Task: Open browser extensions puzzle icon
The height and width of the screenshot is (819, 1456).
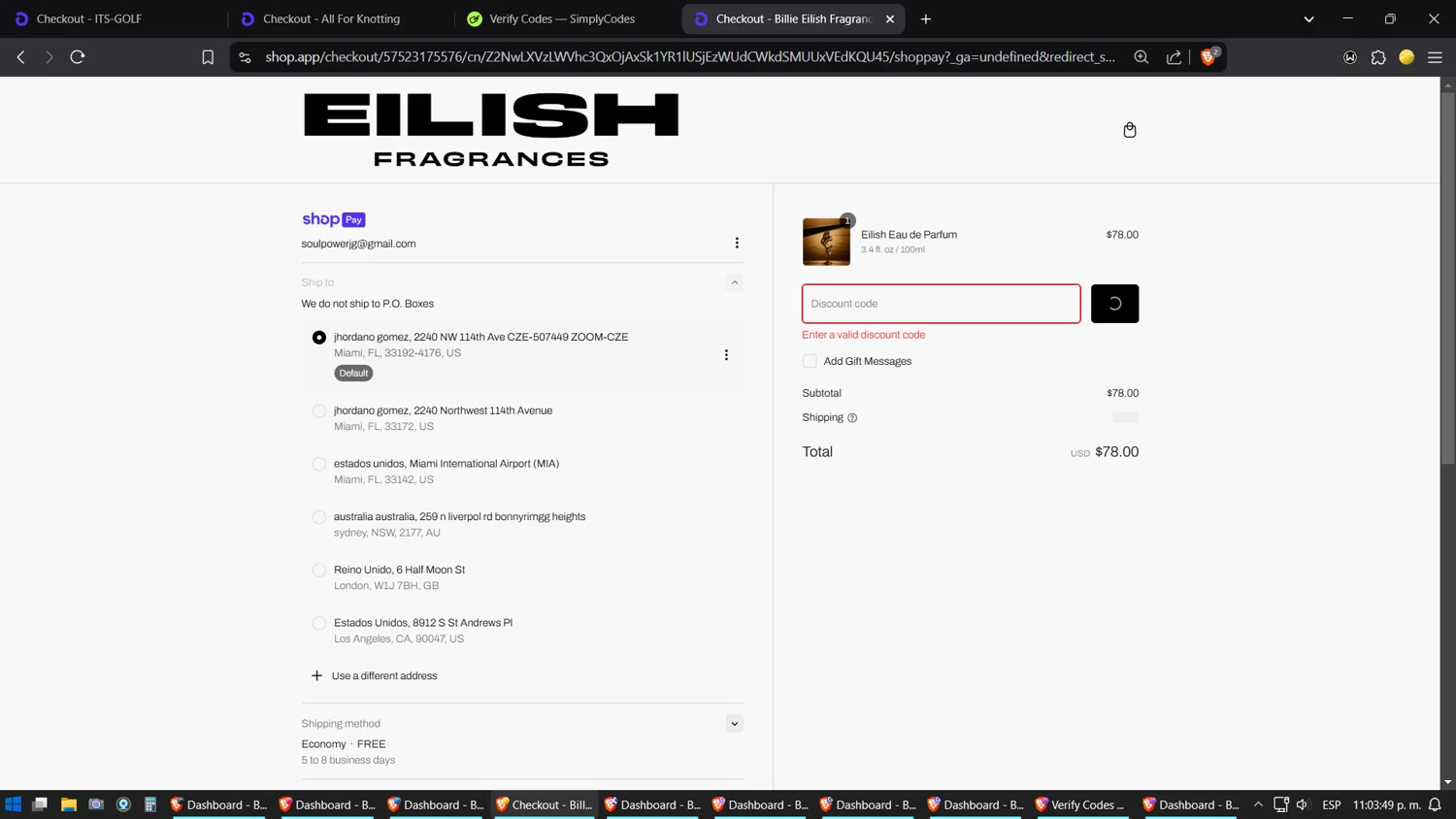Action: click(1378, 57)
